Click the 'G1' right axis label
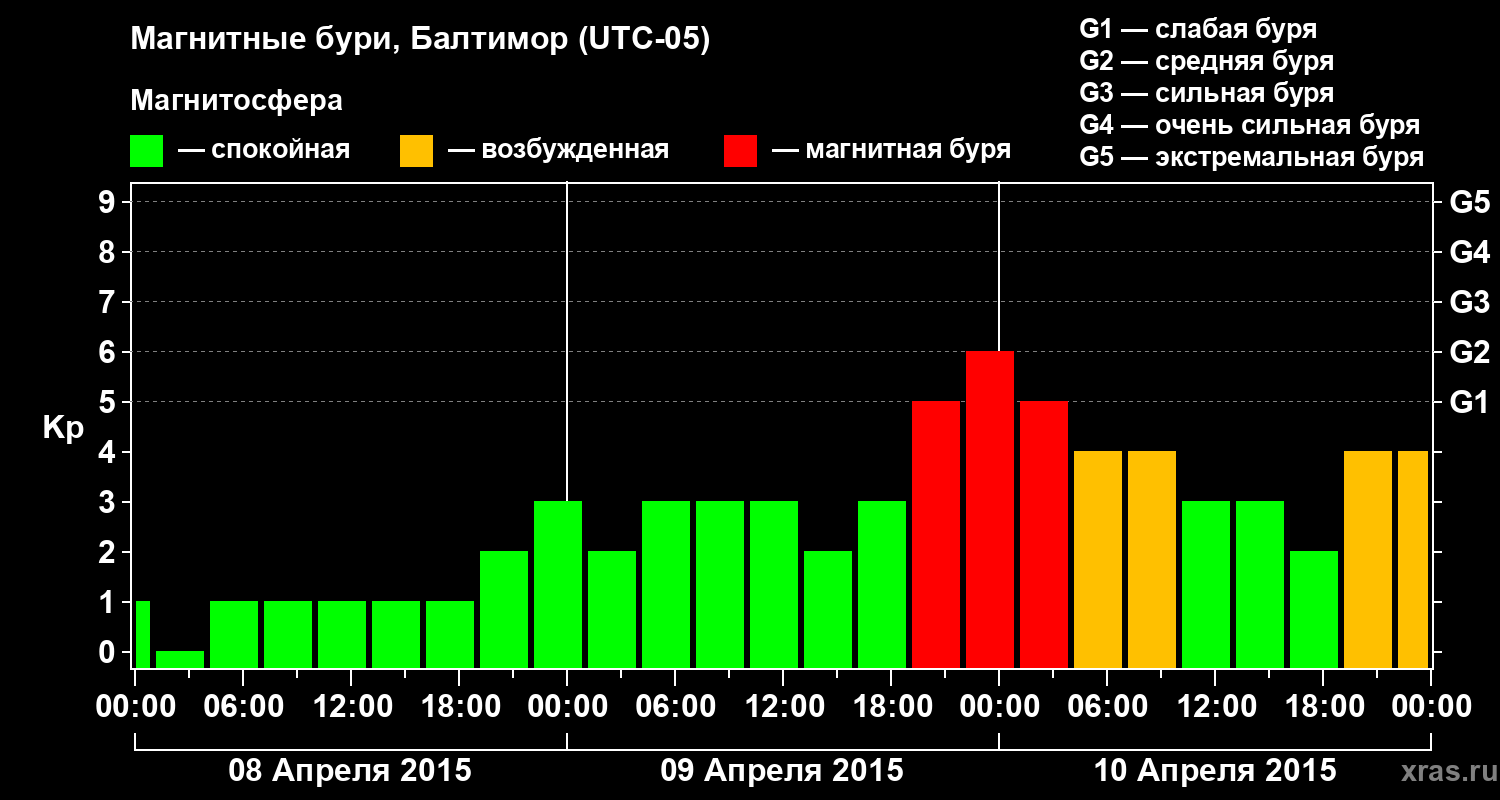Screen dimensions: 1500x800 pyautogui.click(x=1470, y=402)
